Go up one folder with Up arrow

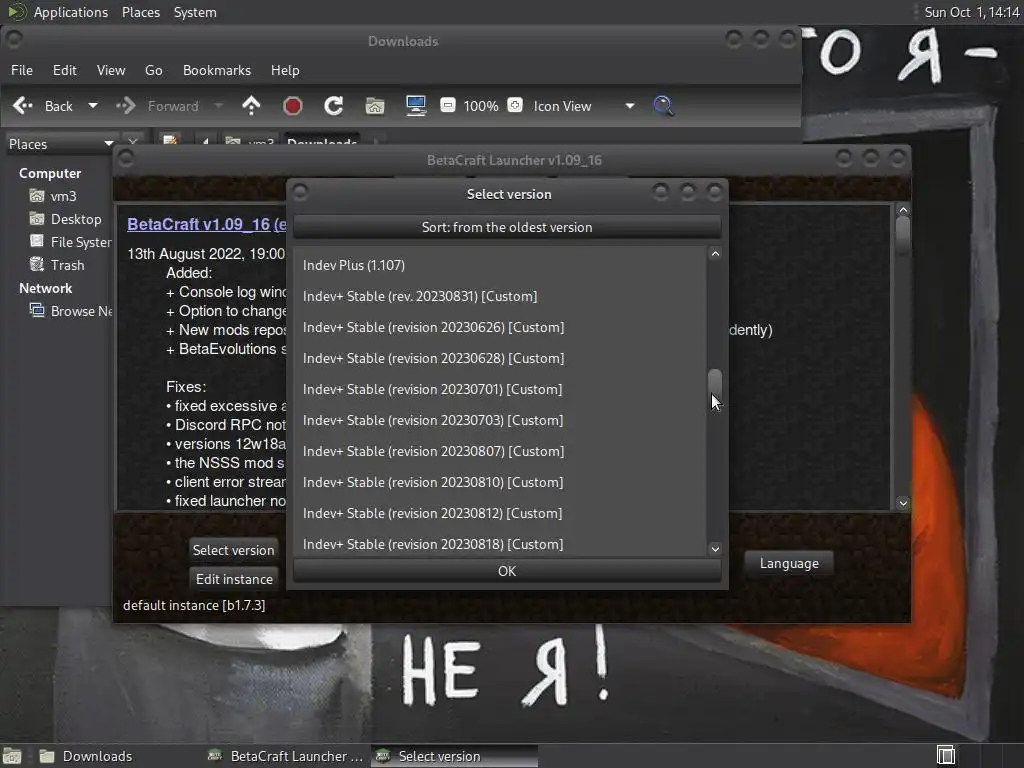tap(251, 106)
